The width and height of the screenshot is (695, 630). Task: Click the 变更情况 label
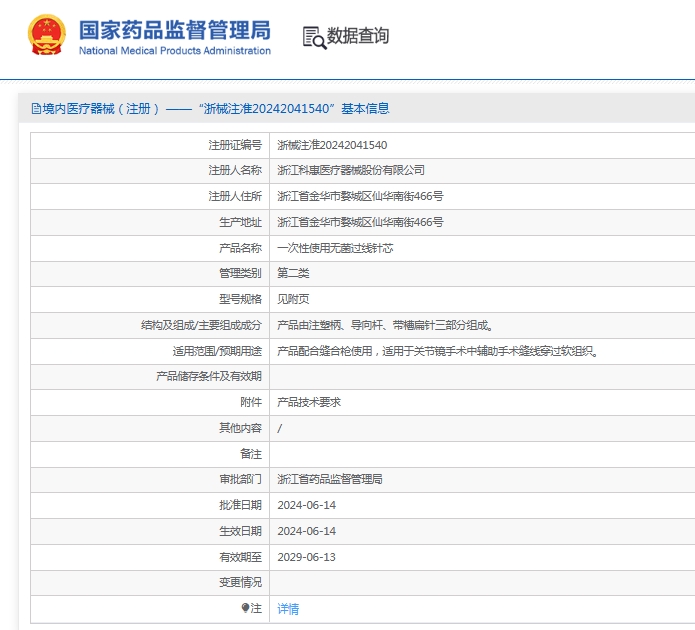click(240, 582)
